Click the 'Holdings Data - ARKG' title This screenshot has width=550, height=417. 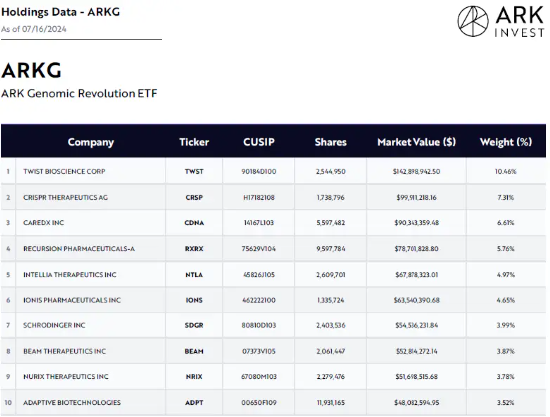coord(60,12)
